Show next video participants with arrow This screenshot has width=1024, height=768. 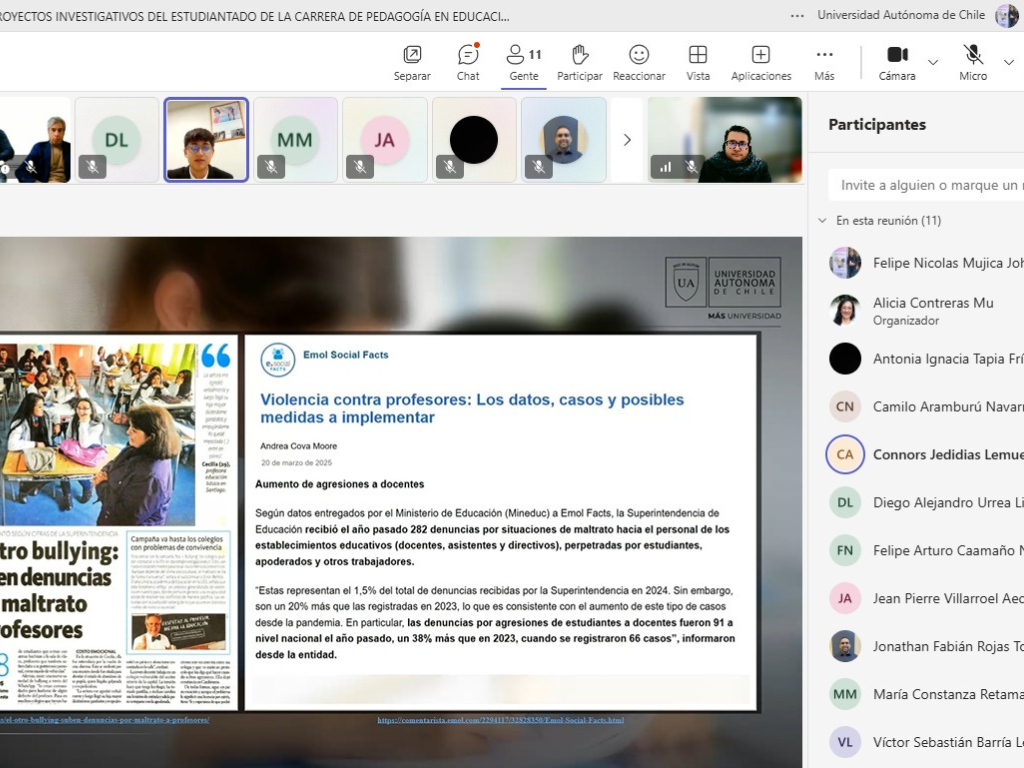tap(627, 140)
